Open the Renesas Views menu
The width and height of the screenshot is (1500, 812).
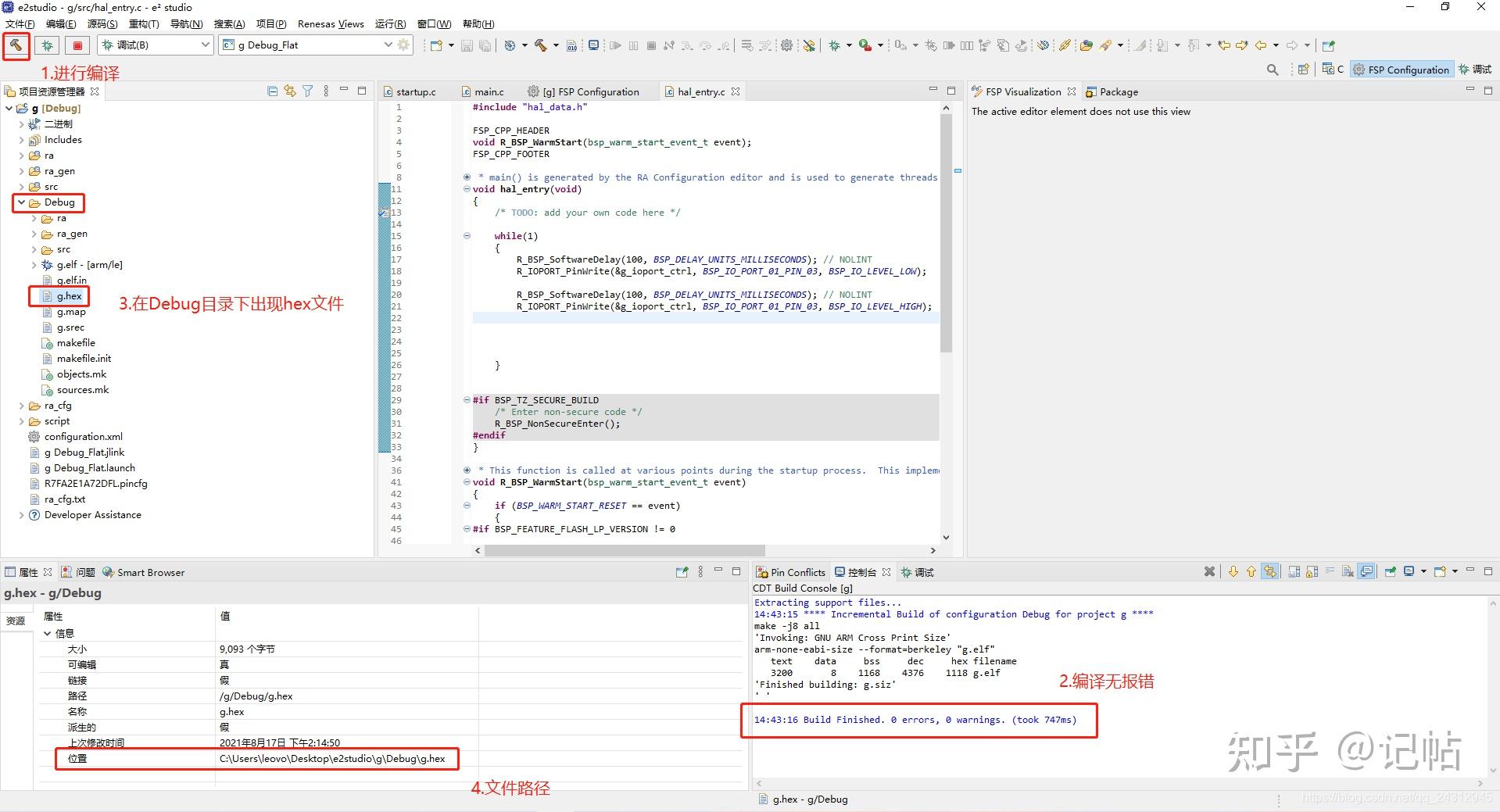pyautogui.click(x=331, y=23)
